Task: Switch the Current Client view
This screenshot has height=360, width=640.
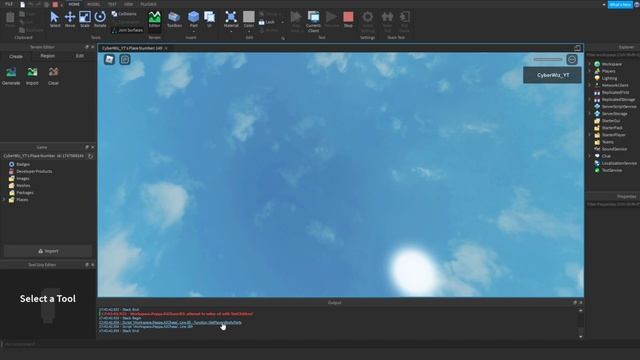Action: pyautogui.click(x=313, y=21)
